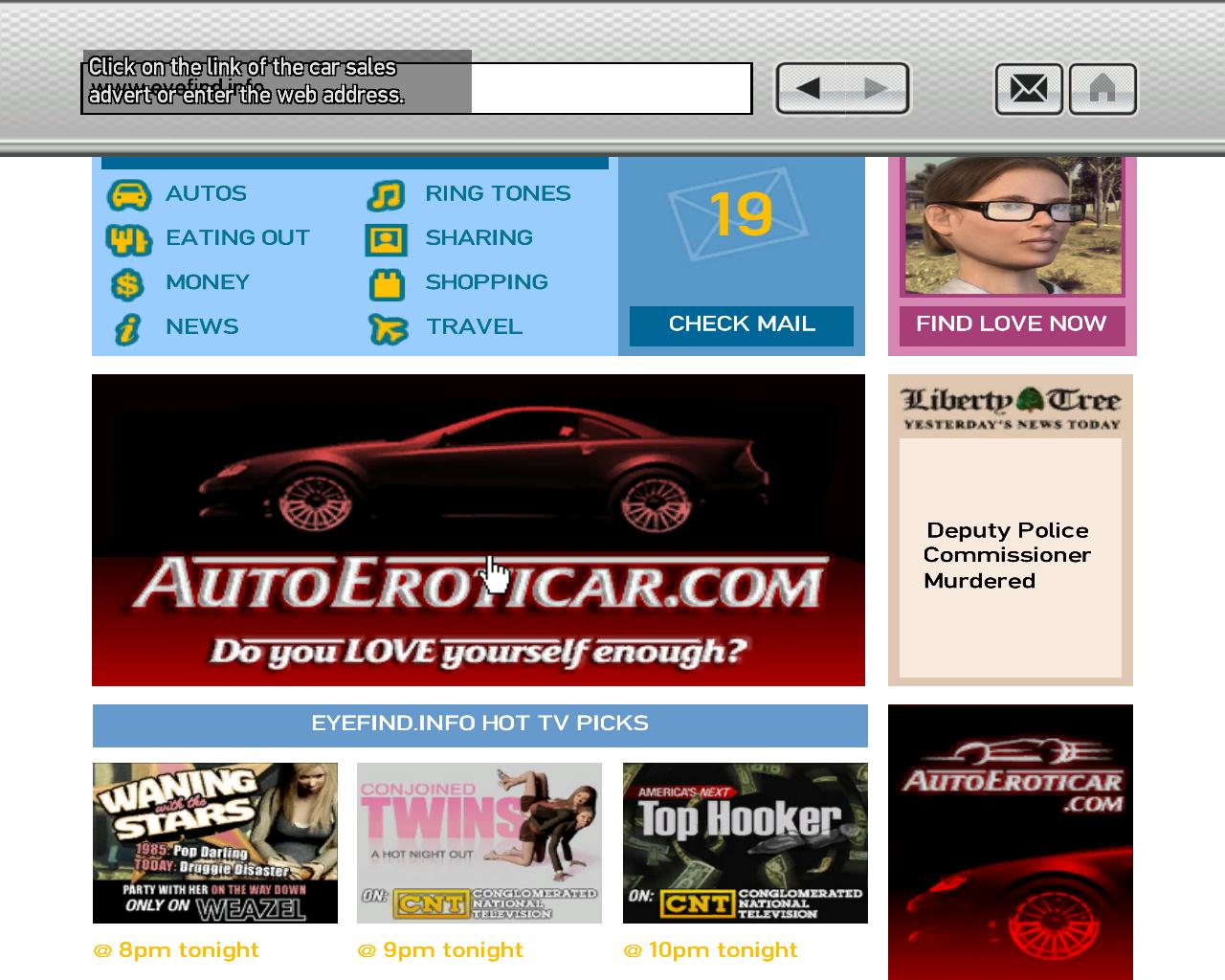Click the '@ 9pm tonight' showtime text
1225x980 pixels.
440,950
